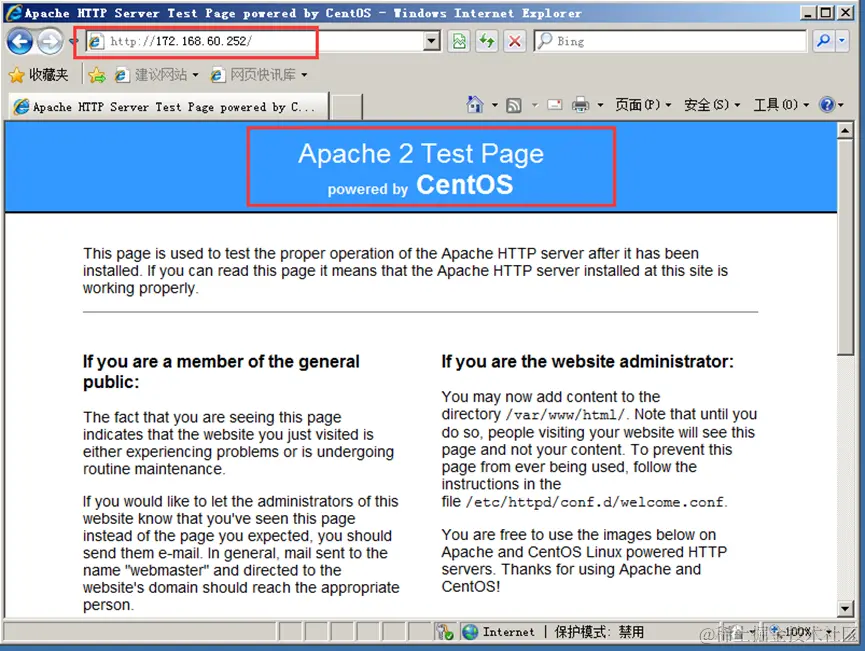Click the /var/www/html/ directory text
Image resolution: width=865 pixels, height=651 pixels.
tap(565, 414)
